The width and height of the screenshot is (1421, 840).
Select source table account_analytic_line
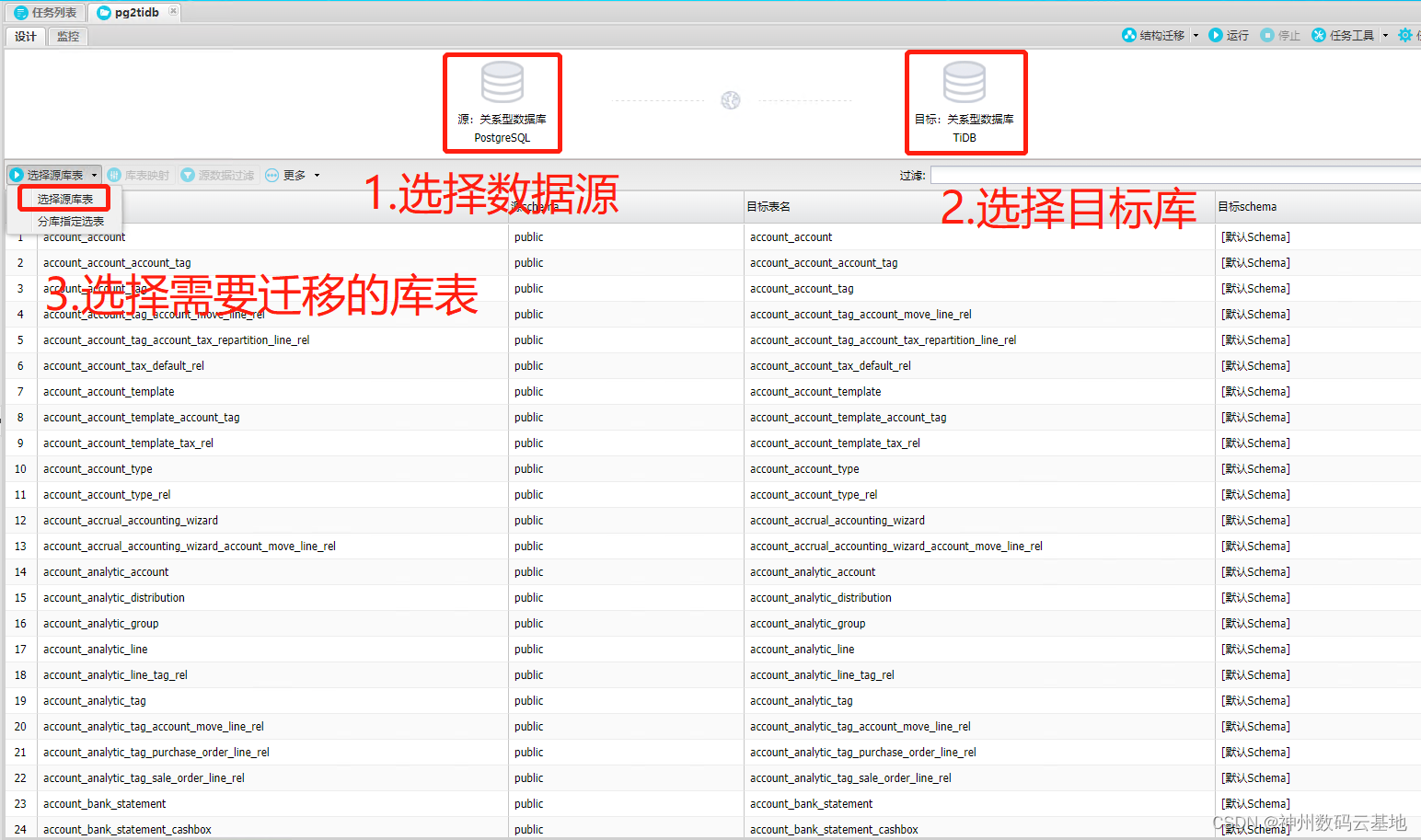[x=95, y=650]
